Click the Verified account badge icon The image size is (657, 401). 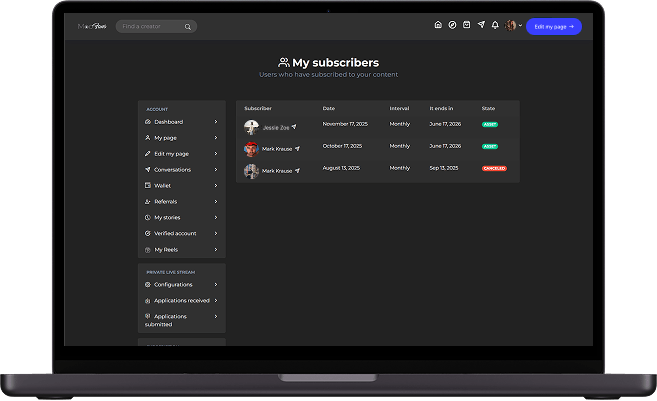(x=147, y=233)
